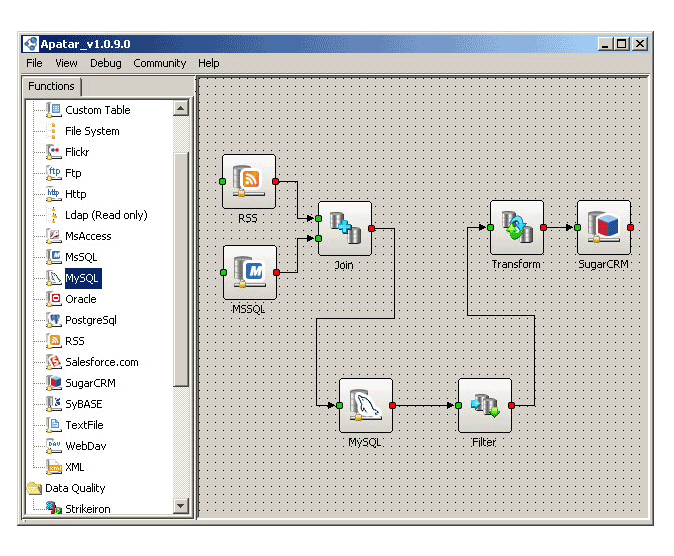674x556 pixels.
Task: Click the Ftp connector icon
Action: 54,173
